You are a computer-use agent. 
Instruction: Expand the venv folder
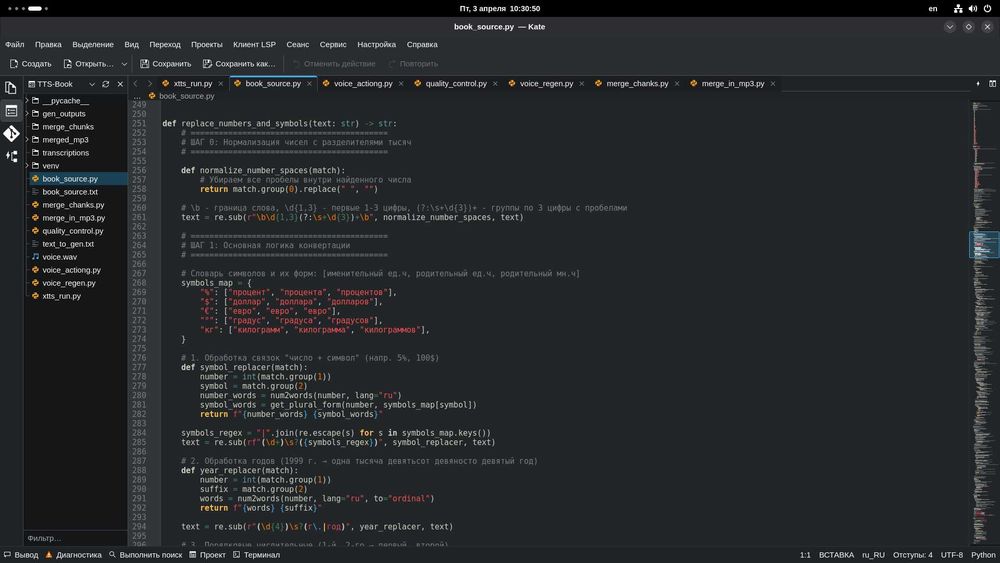[x=50, y=166]
